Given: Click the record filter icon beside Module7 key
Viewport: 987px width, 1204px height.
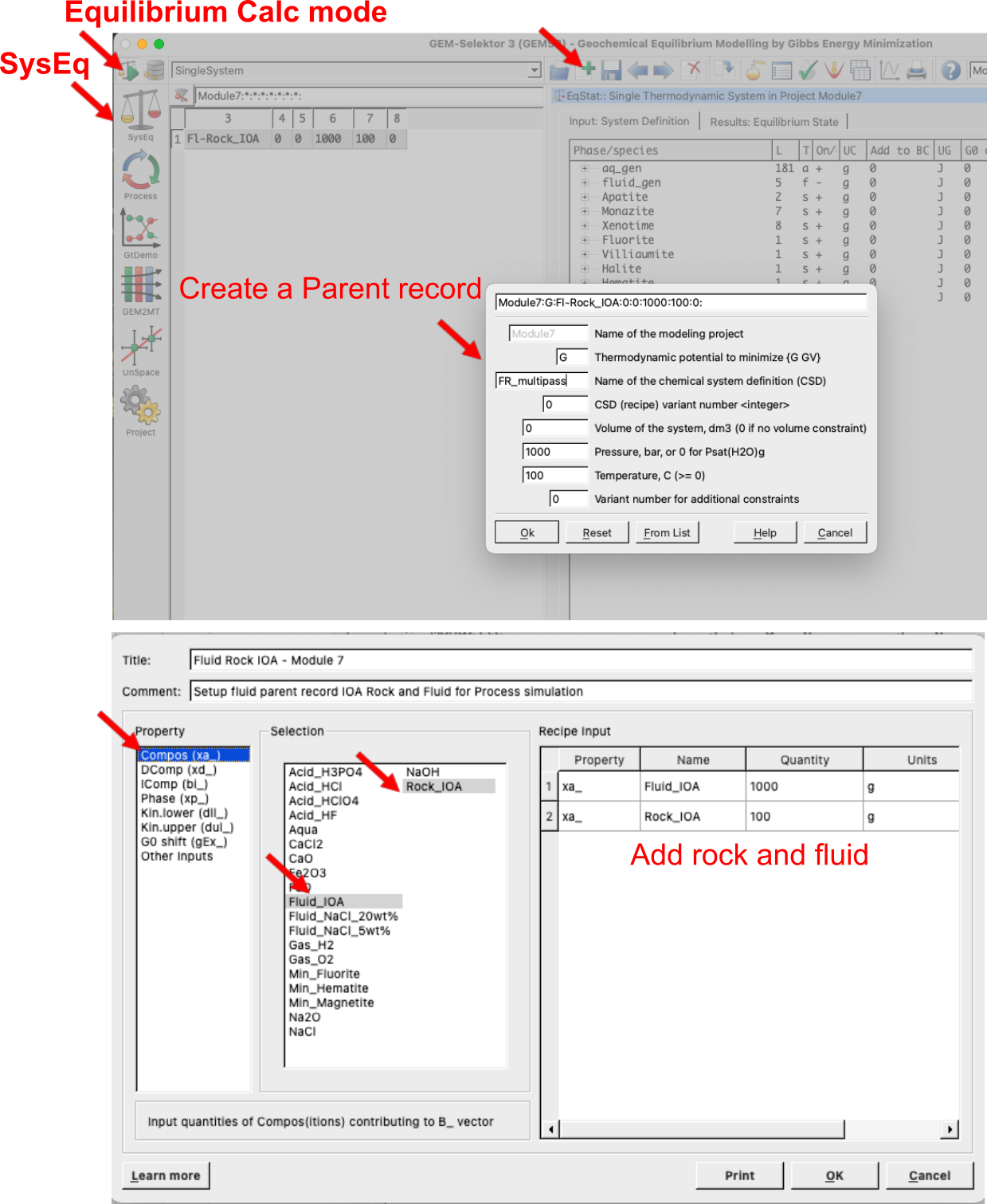Looking at the screenshot, I should pyautogui.click(x=182, y=96).
